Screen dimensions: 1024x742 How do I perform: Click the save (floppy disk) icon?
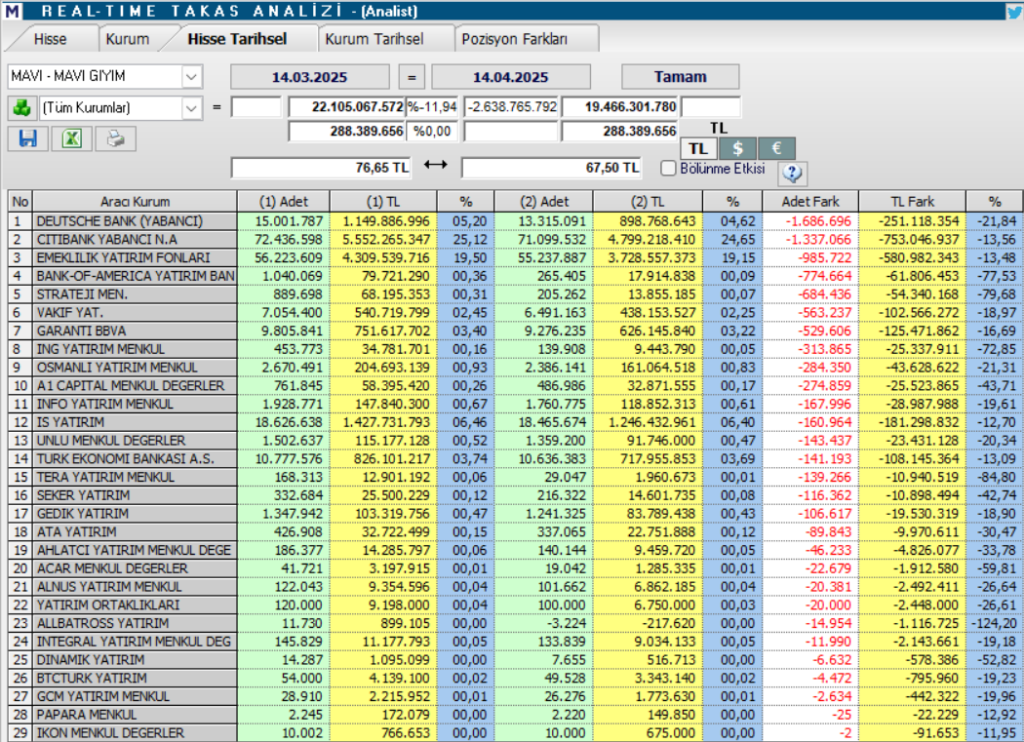[28, 139]
